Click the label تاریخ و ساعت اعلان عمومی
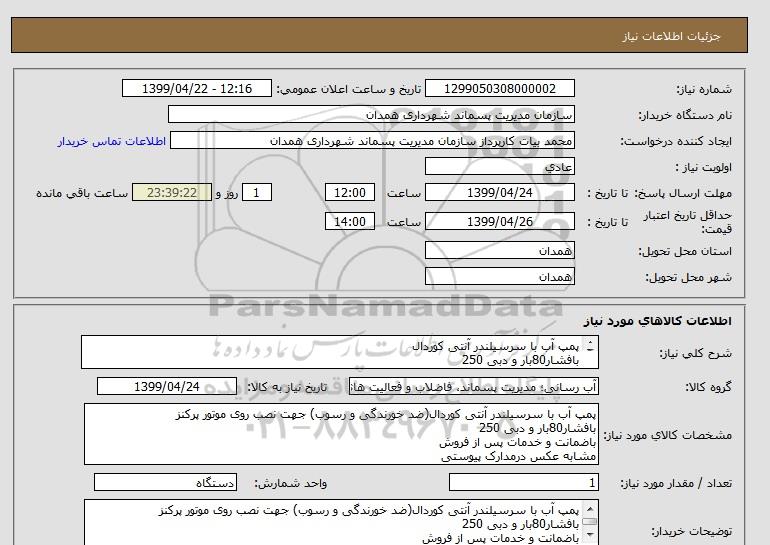The image size is (770, 545). [349, 89]
